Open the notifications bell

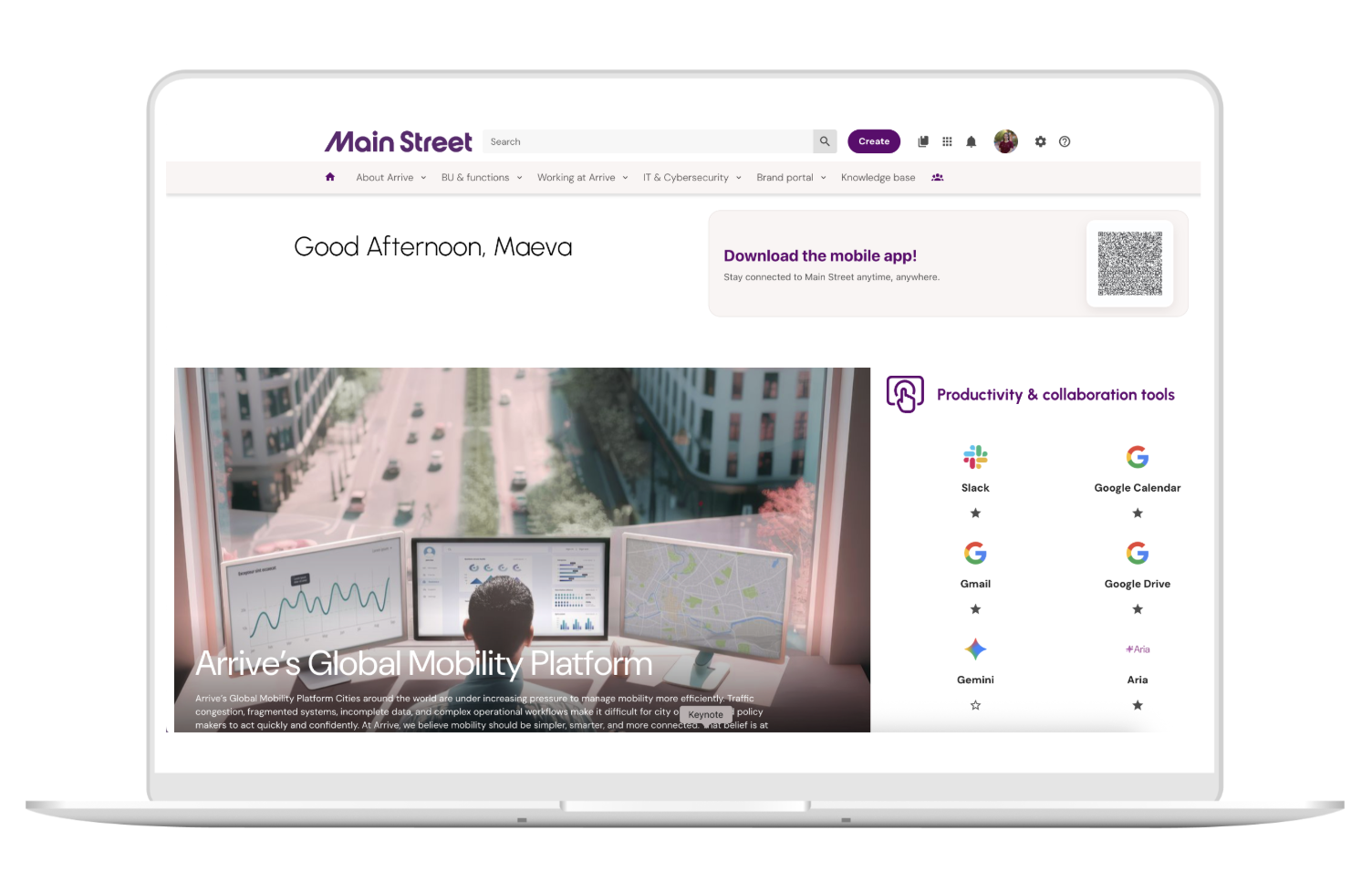[972, 141]
